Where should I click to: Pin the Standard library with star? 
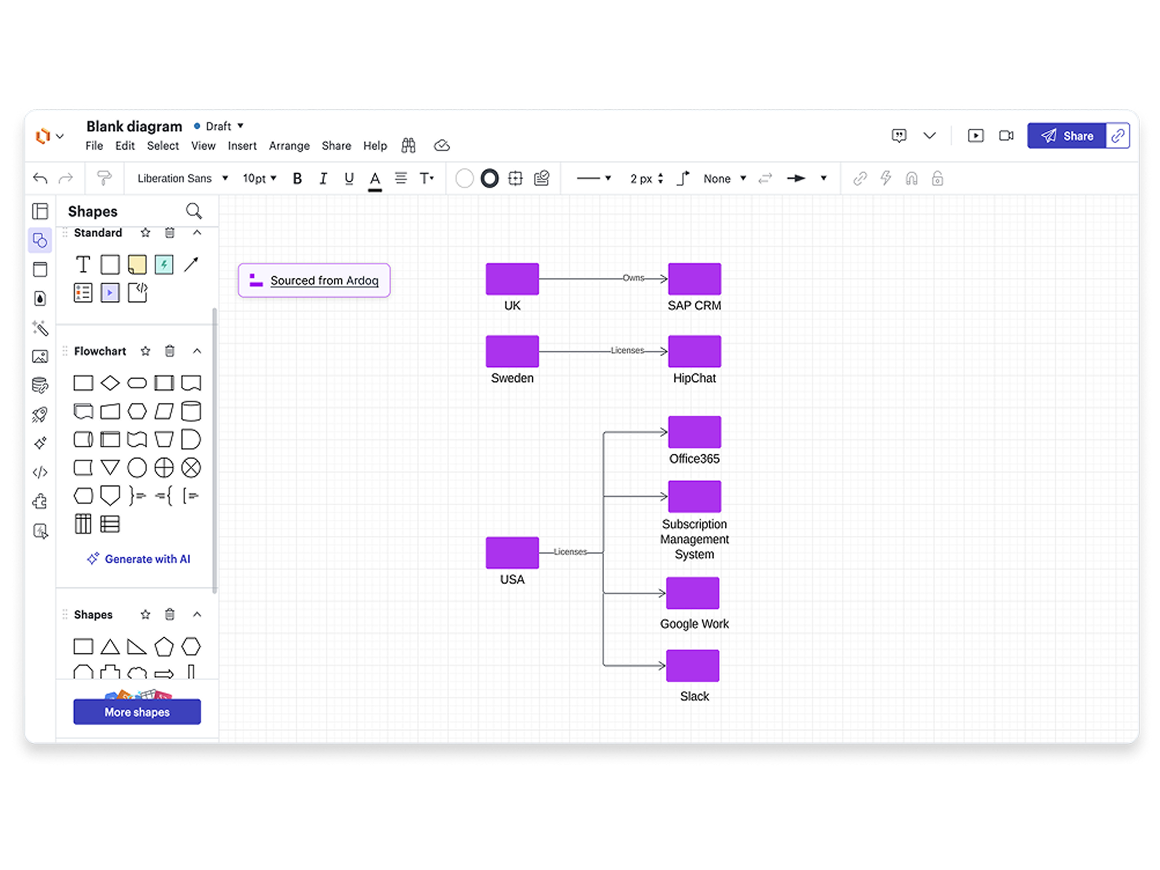146,232
